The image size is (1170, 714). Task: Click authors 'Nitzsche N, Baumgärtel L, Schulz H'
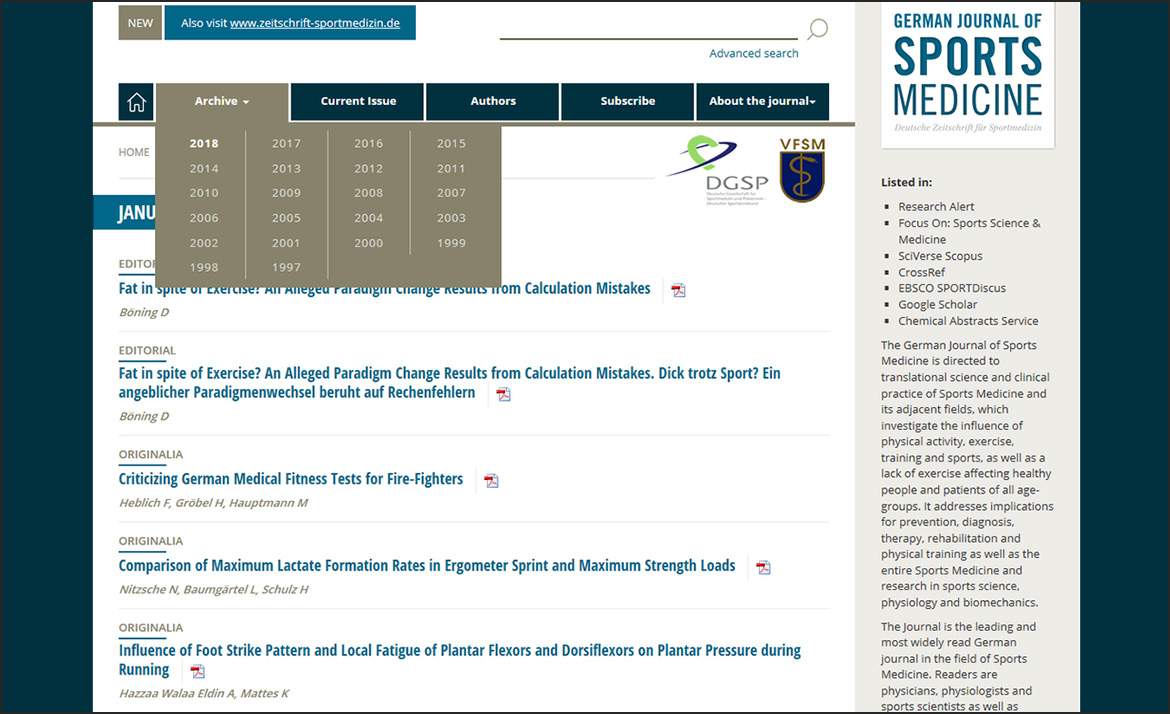213,589
